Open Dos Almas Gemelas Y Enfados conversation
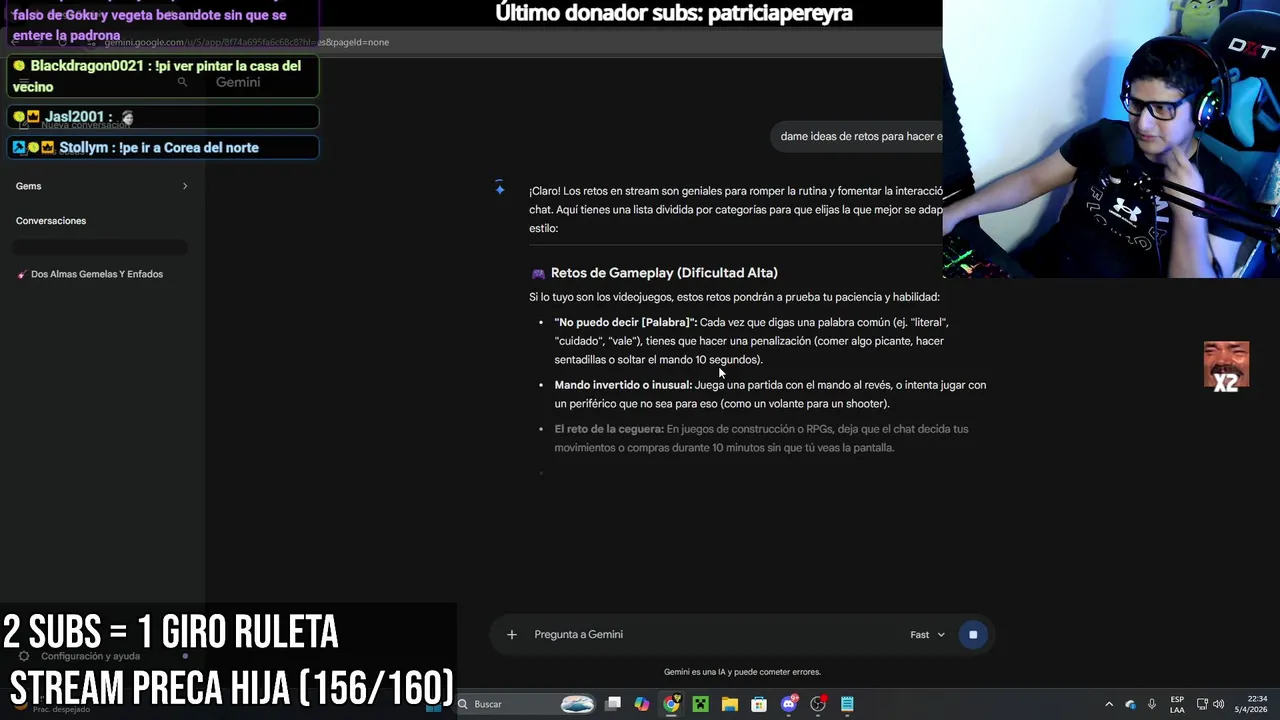This screenshot has height=720, width=1280. coord(97,274)
